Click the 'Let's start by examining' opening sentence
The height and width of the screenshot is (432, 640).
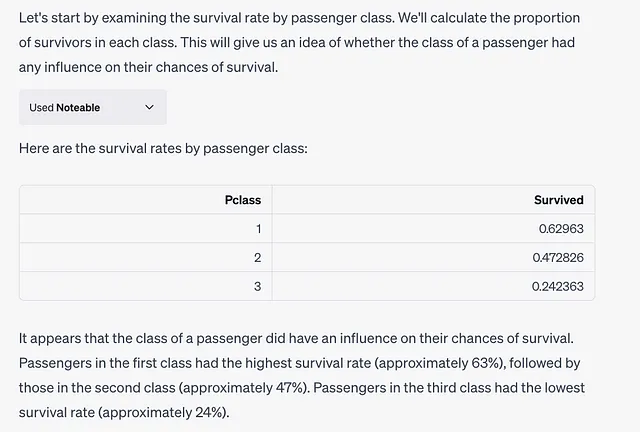tap(207, 18)
